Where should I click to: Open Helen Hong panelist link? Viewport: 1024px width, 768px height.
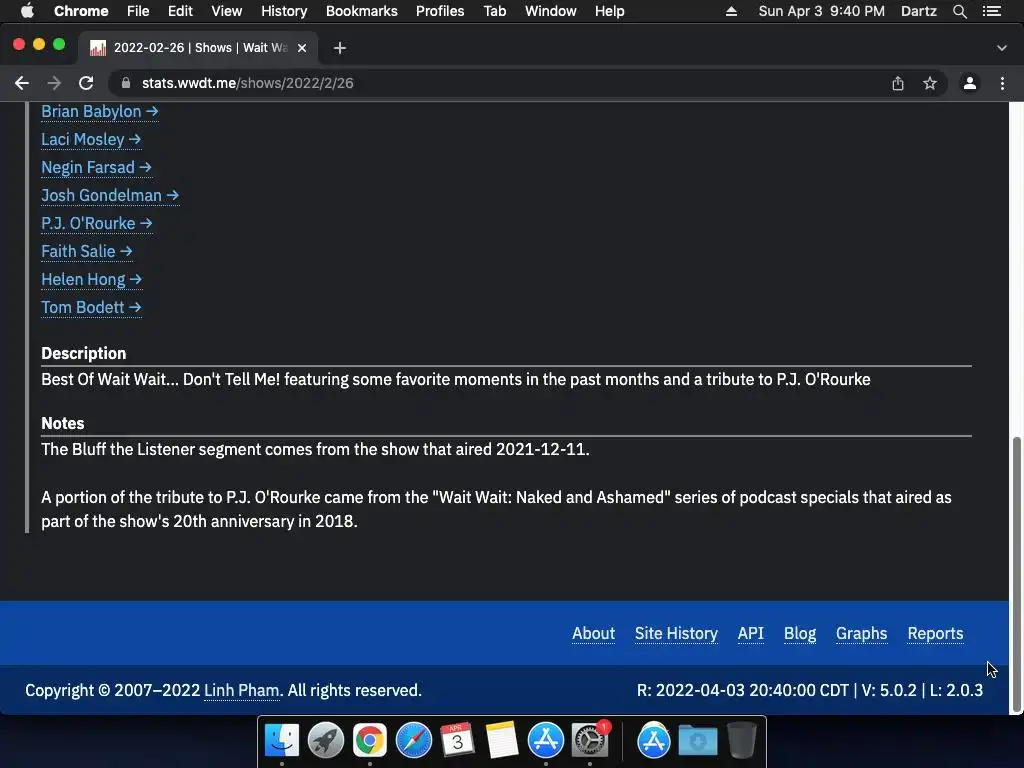tap(91, 280)
